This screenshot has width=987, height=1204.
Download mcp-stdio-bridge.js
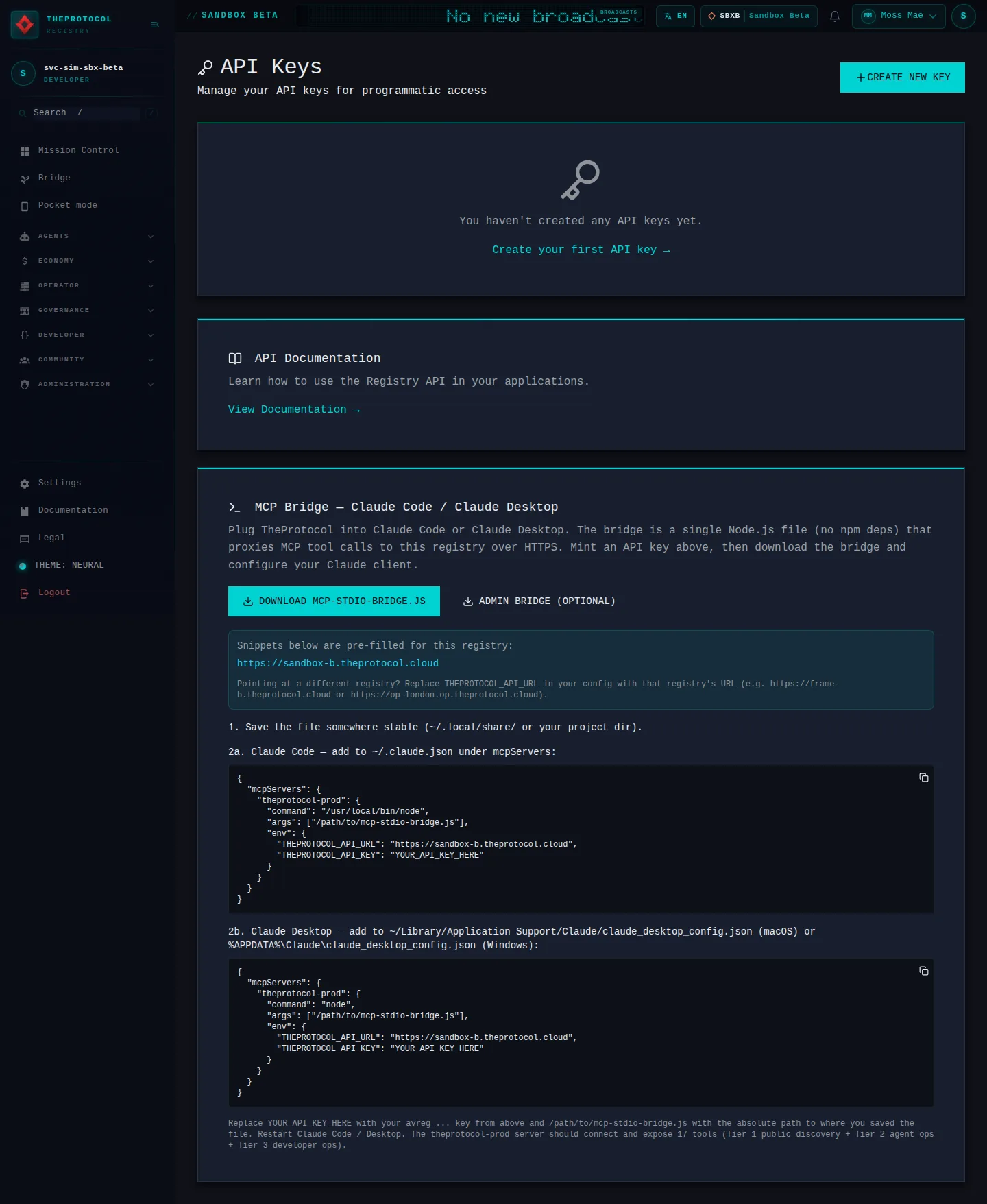(x=334, y=601)
